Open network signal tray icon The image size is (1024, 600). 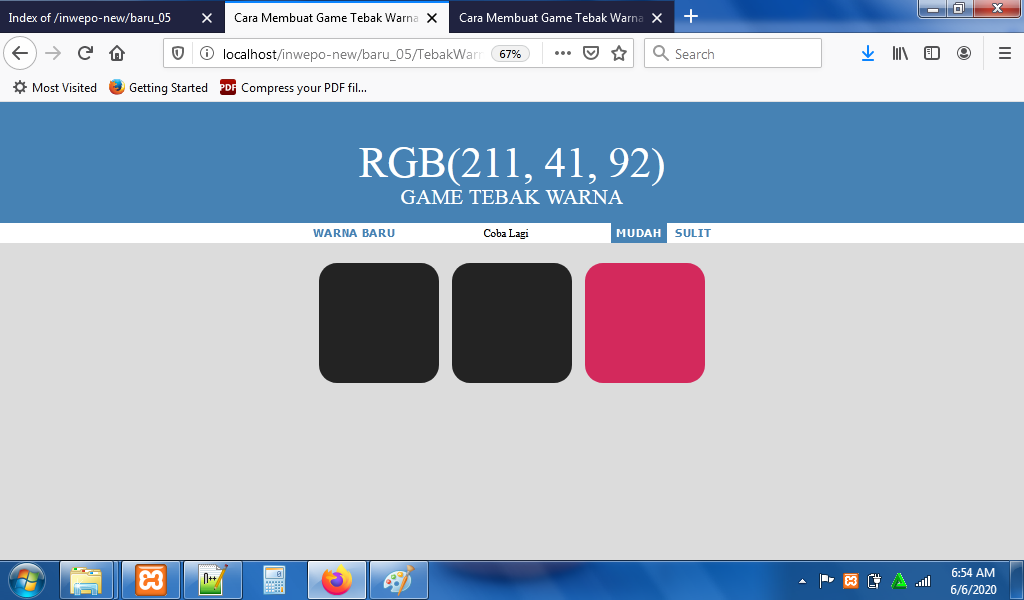coord(923,580)
